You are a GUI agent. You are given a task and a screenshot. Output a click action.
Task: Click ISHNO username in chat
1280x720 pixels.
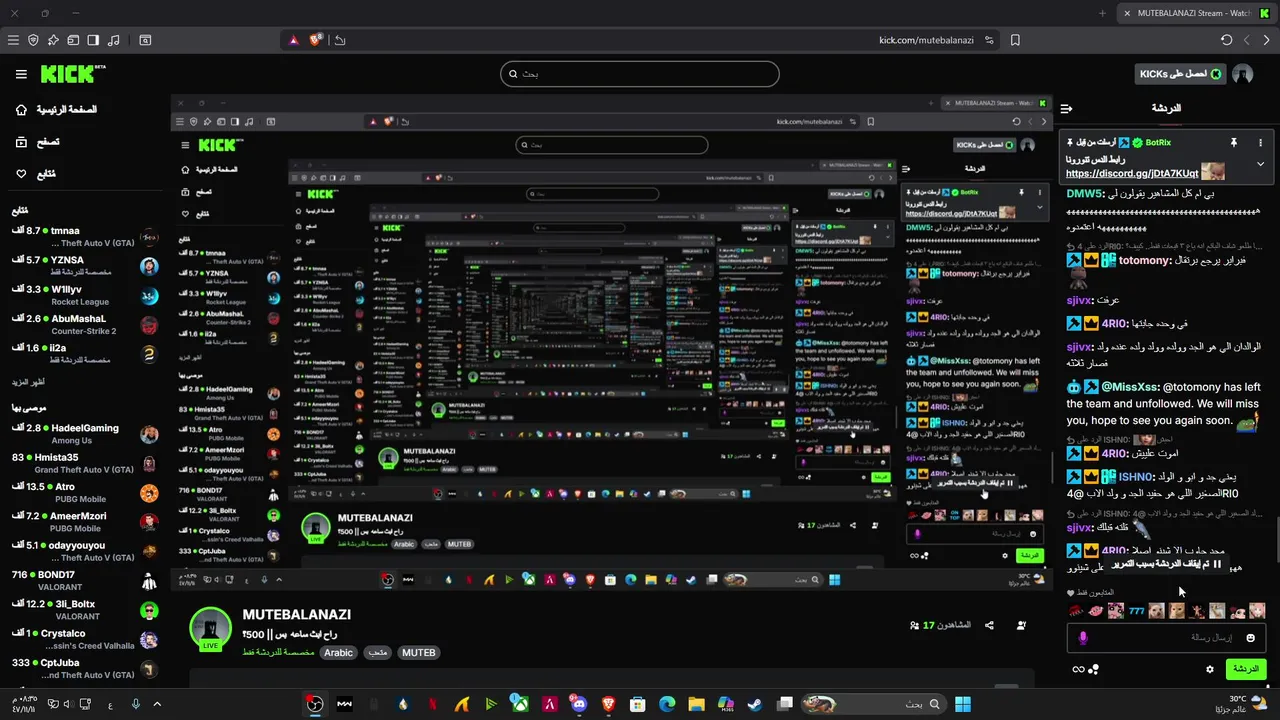[x=1136, y=477]
